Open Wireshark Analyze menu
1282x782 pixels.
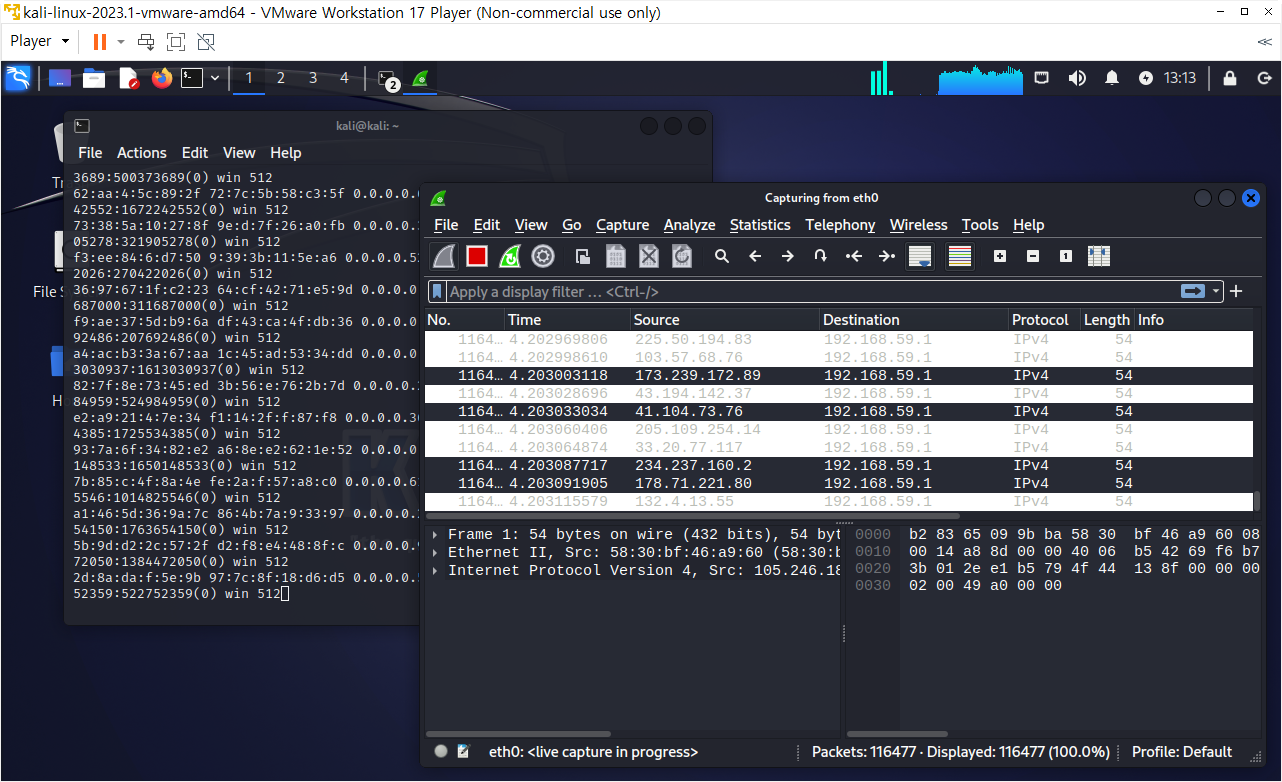[x=689, y=225]
